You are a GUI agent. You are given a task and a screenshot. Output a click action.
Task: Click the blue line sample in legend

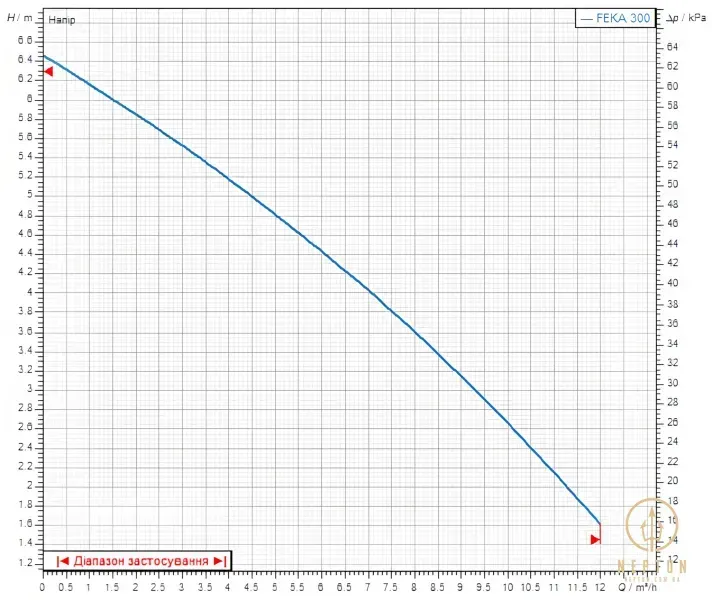pos(587,19)
